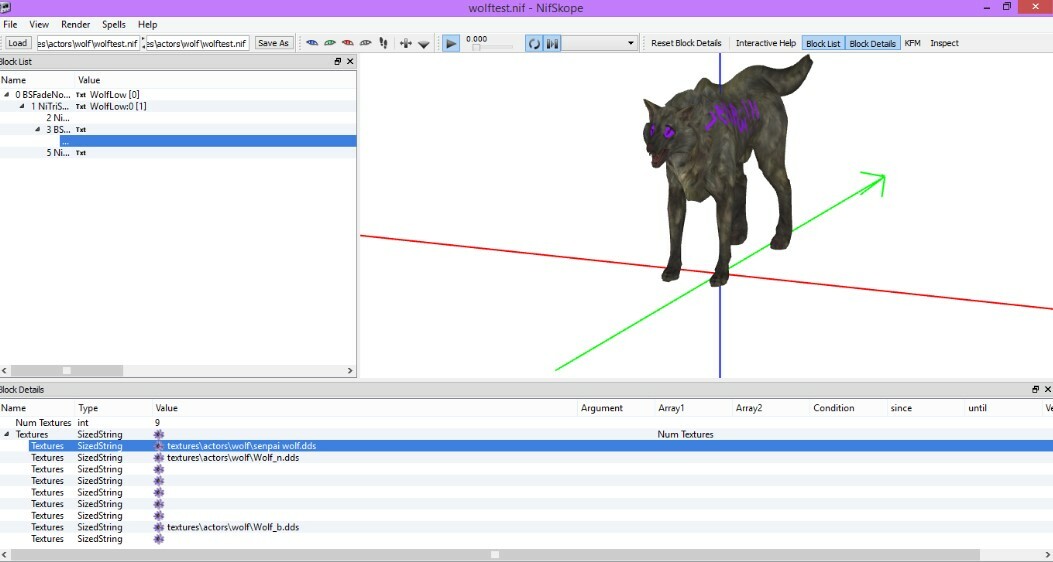Click Interactive Help
1053x562 pixels.
tap(766, 43)
